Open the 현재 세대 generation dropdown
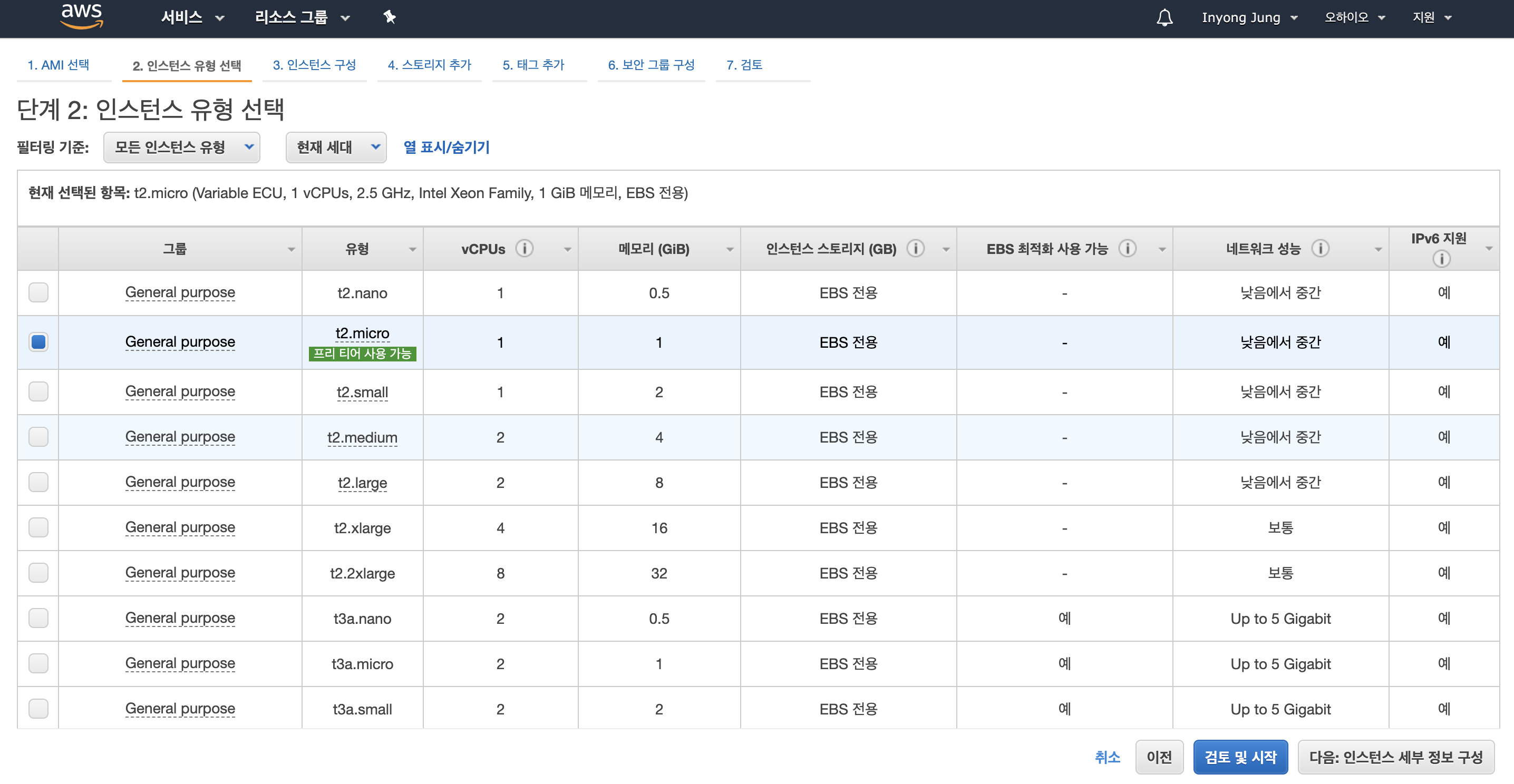This screenshot has height=784, width=1514. [x=336, y=147]
